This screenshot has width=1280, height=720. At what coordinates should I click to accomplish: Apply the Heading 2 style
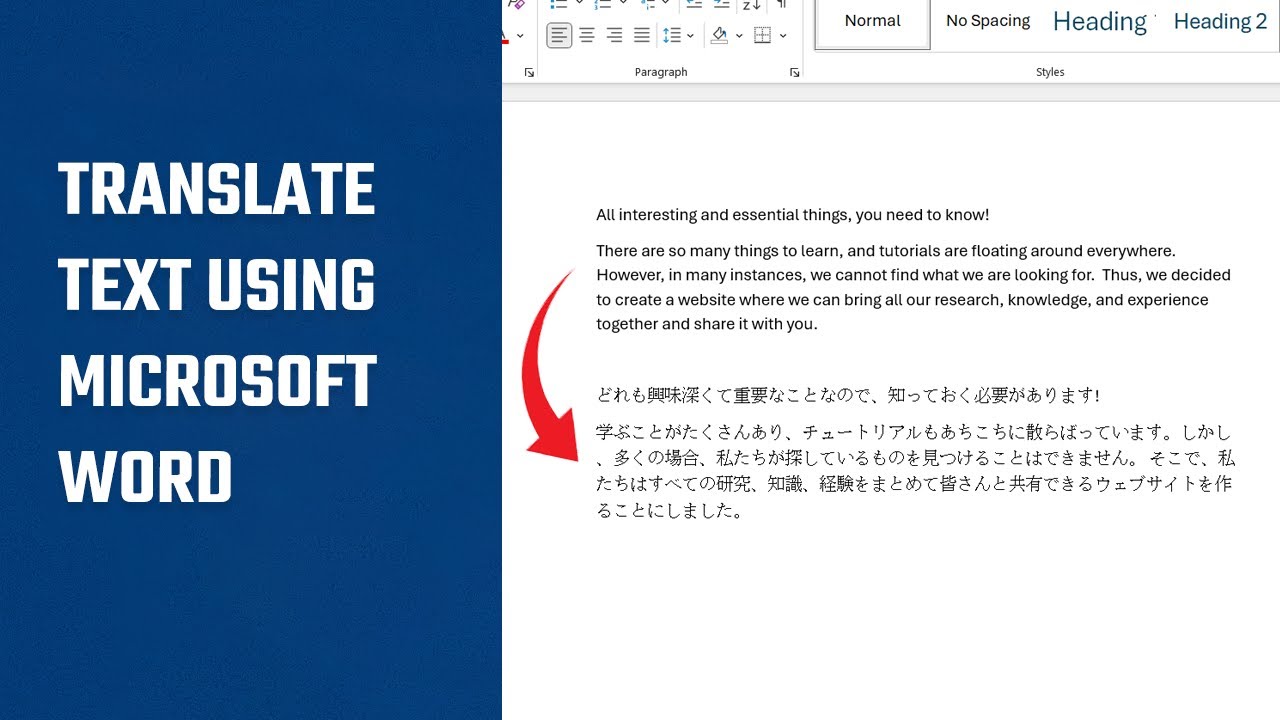pos(1220,22)
